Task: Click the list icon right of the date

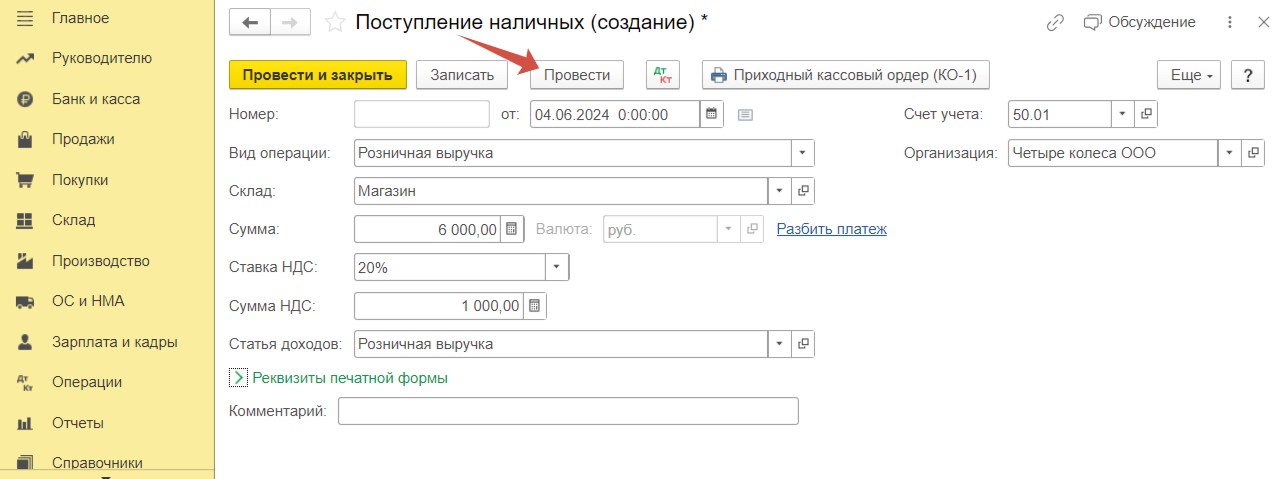Action: pos(745,115)
